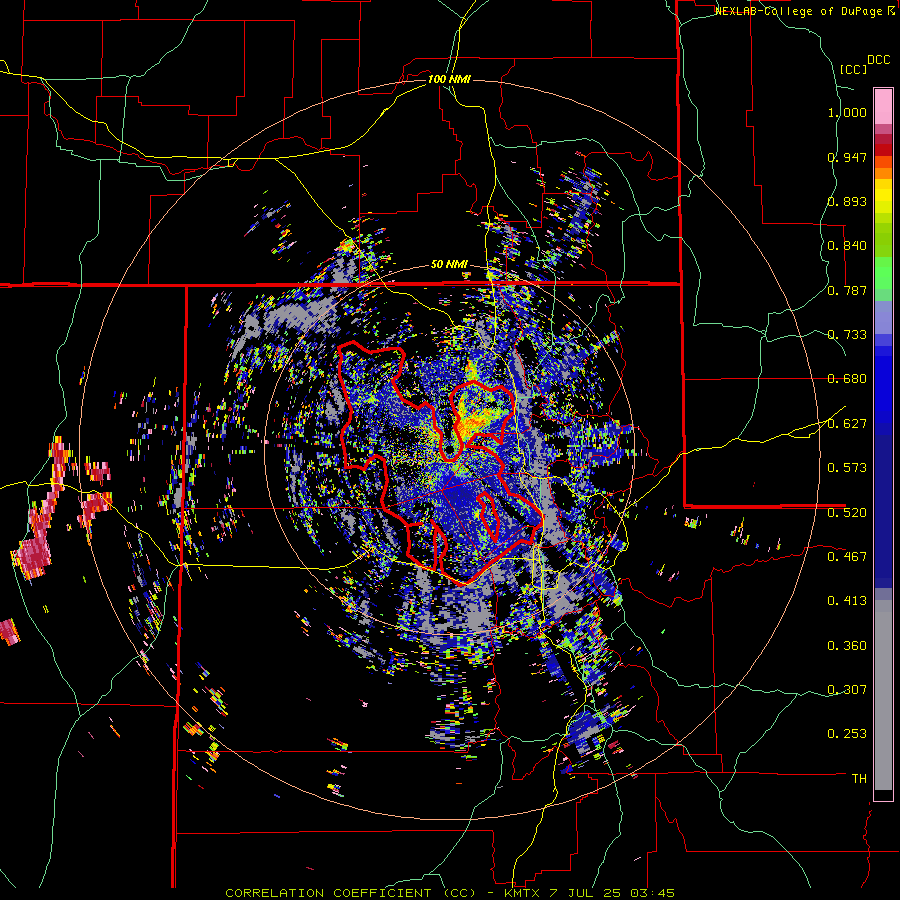Pick the yellow segment of the color bar
The image size is (900, 900).
(883, 197)
